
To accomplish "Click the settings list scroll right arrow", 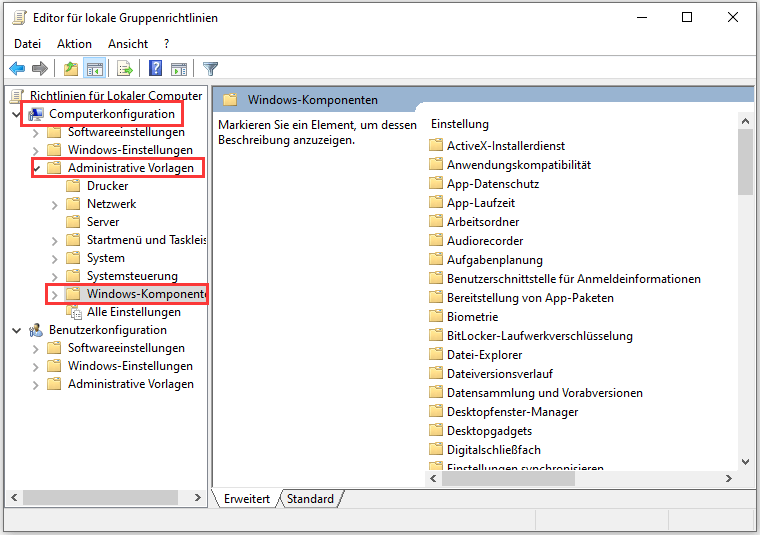I will (x=728, y=479).
